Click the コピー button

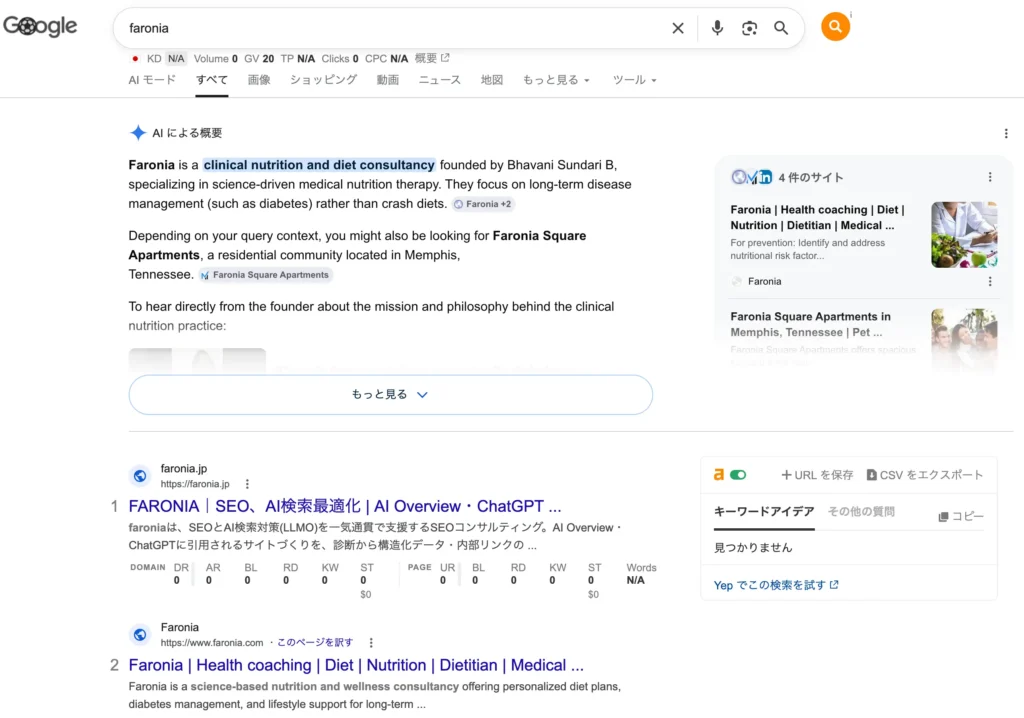[x=961, y=516]
